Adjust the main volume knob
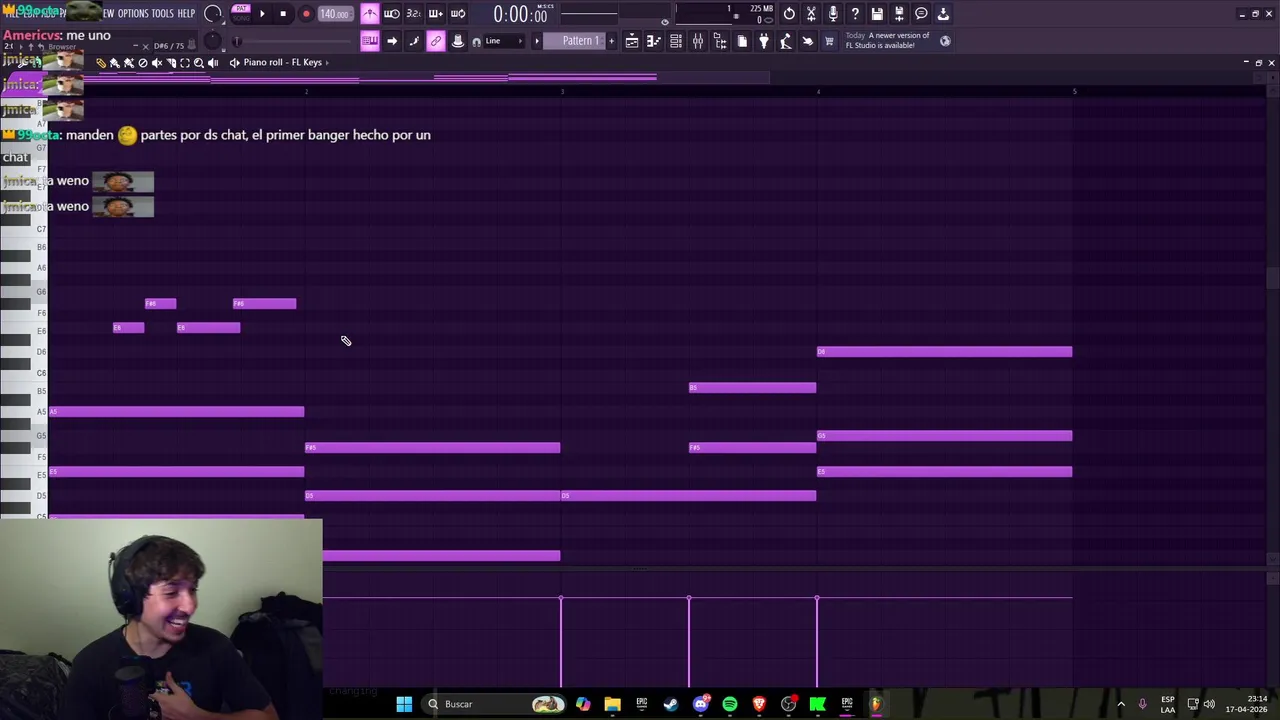This screenshot has height=720, width=1280. (x=213, y=14)
